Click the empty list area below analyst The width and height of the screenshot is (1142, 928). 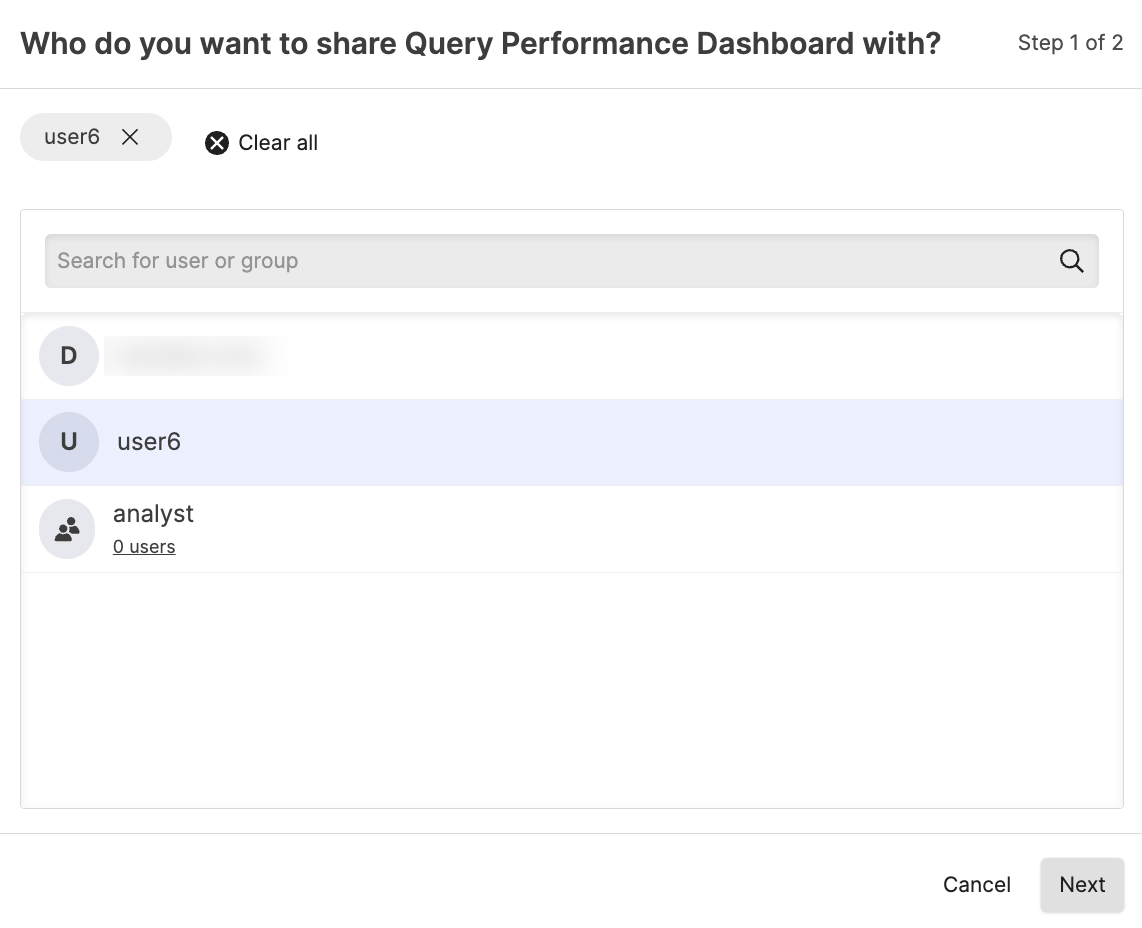tap(570, 690)
